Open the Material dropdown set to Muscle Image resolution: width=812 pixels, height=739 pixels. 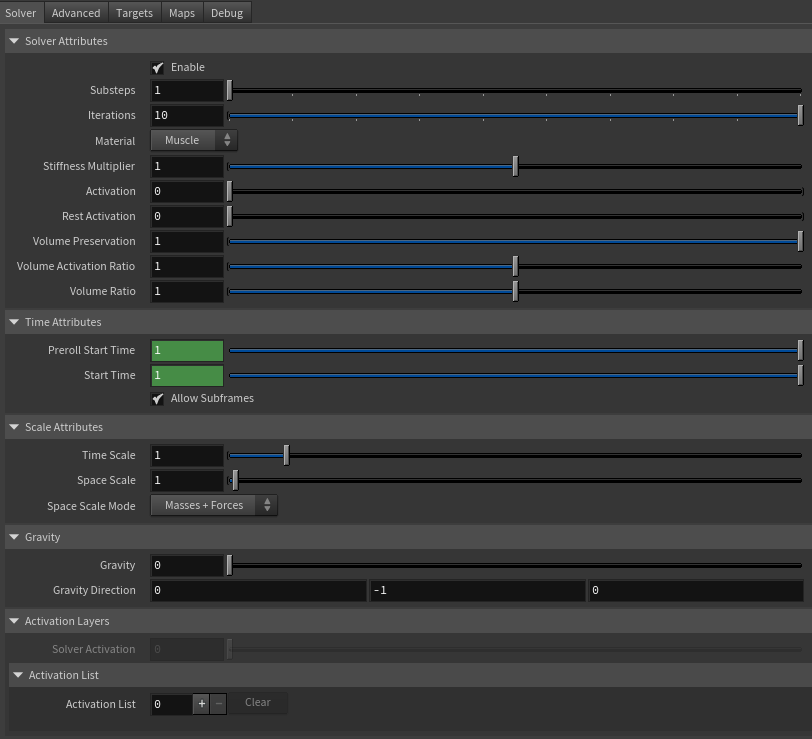(x=194, y=140)
